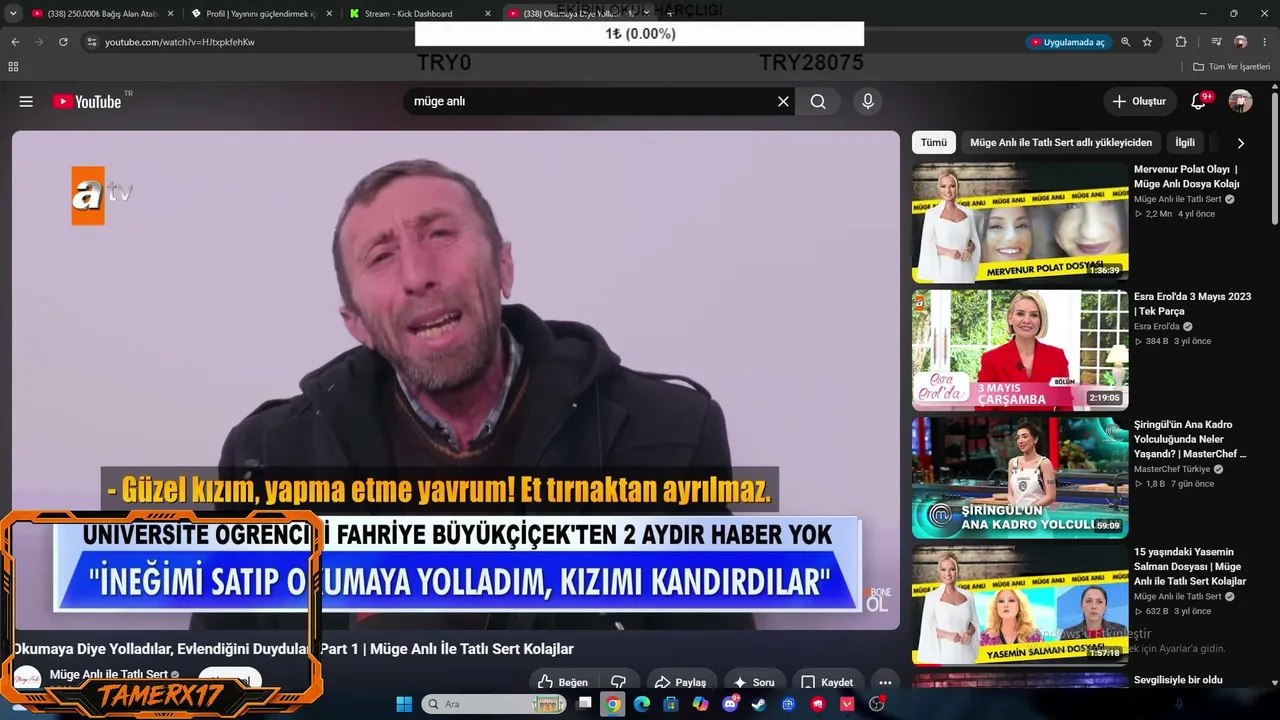This screenshot has height=720, width=1280.
Task: Select the 'Tümü' filter chip
Action: (933, 143)
